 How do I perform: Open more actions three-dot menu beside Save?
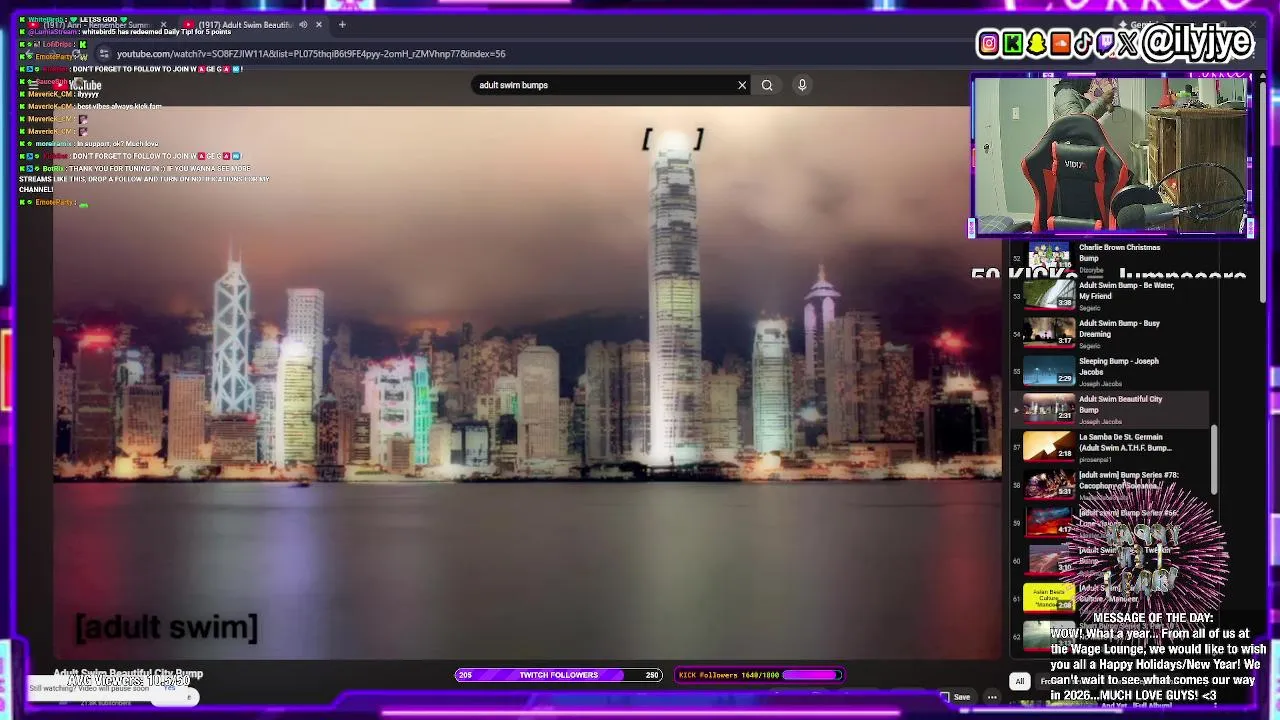[x=992, y=697]
